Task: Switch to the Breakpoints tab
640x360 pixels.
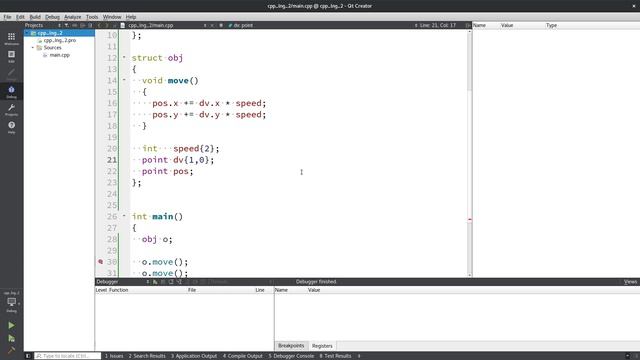Action: (291, 346)
